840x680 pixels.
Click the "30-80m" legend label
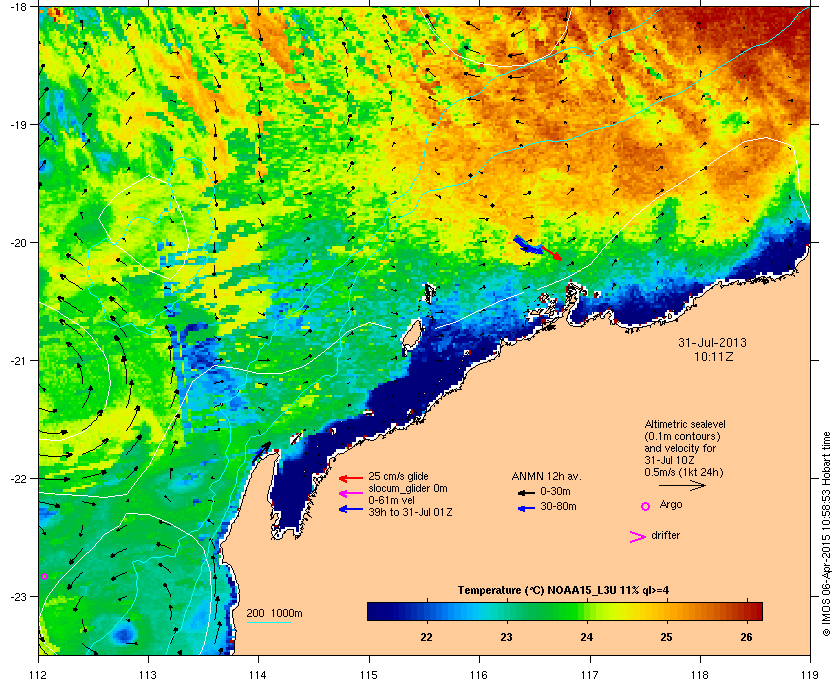tap(558, 506)
